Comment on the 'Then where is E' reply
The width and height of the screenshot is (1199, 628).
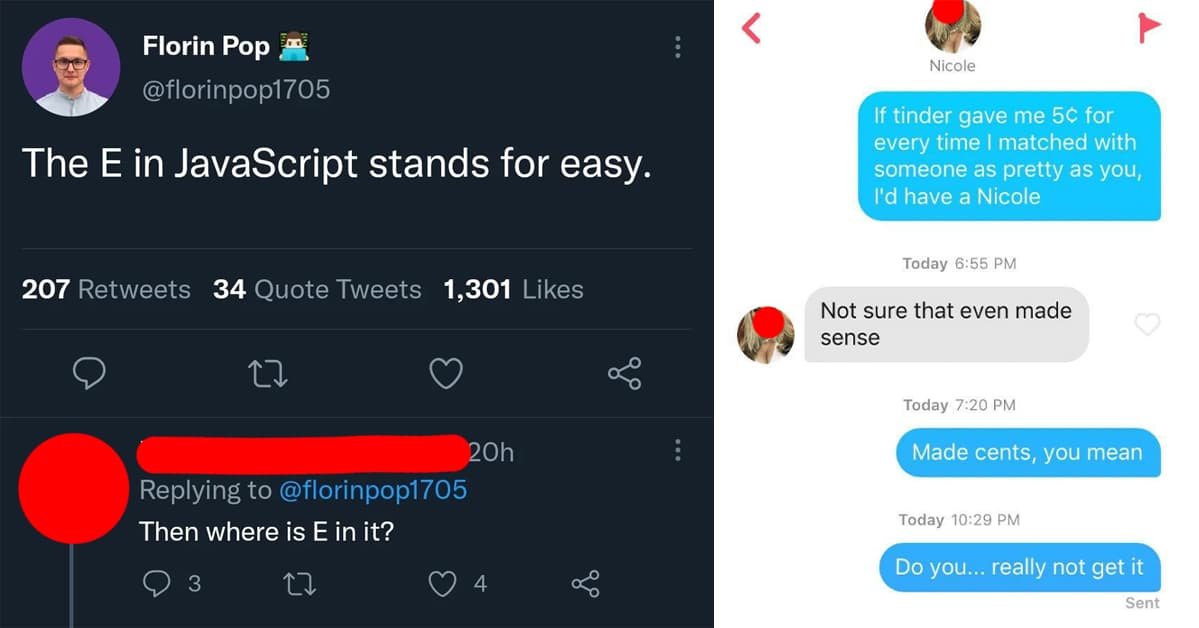click(157, 583)
